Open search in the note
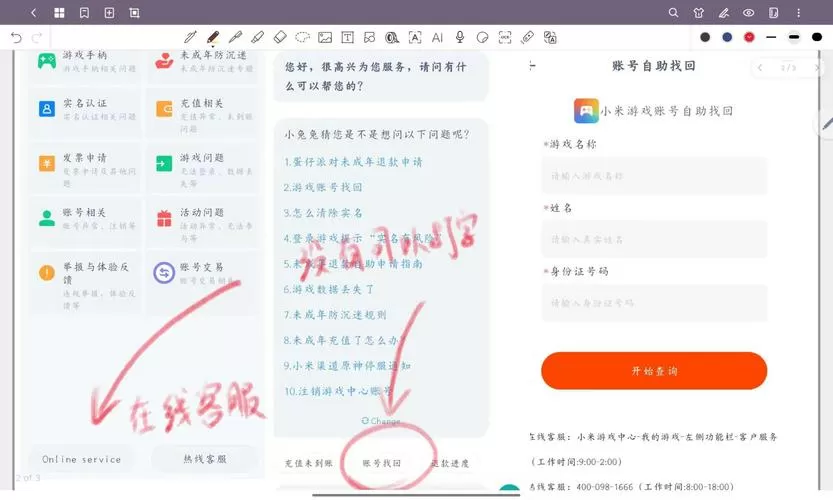 (x=673, y=13)
